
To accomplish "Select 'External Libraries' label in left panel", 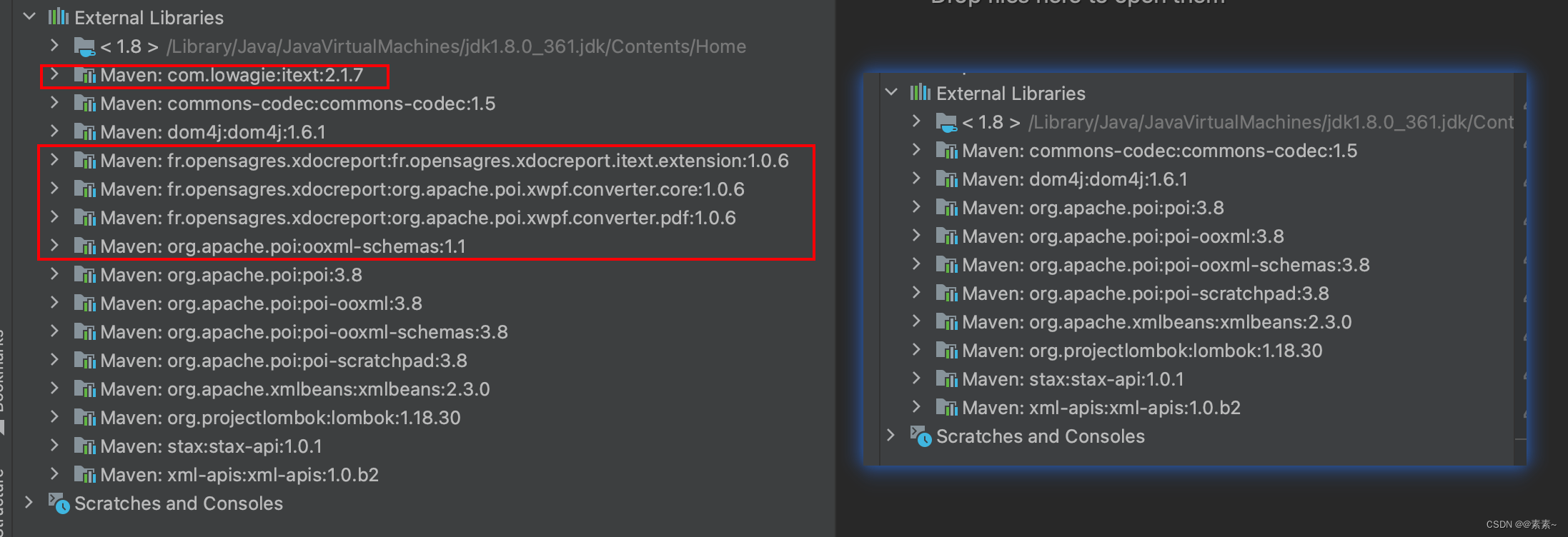I will 149,17.
